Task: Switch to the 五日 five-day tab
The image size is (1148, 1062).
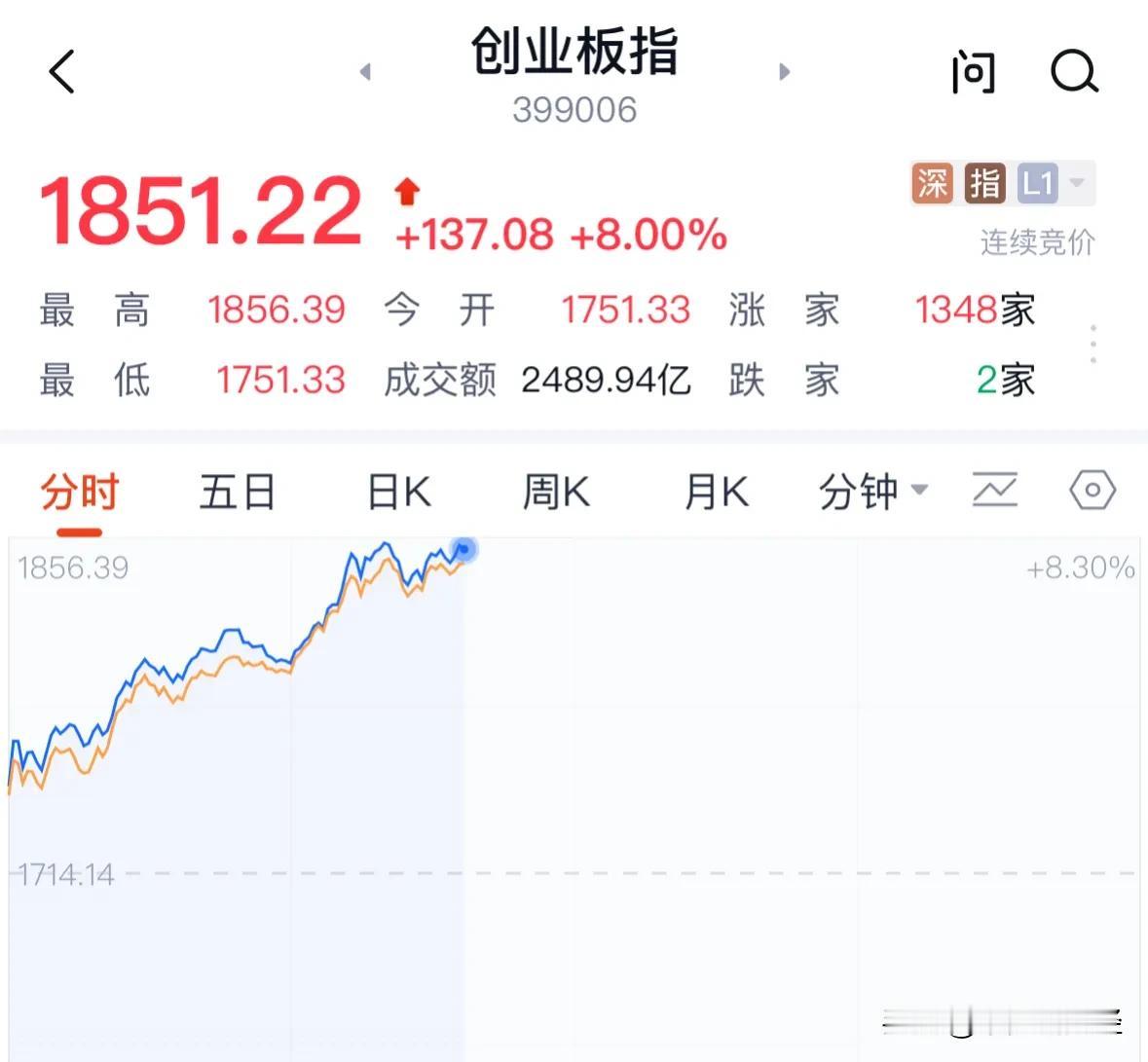Action: tap(237, 491)
